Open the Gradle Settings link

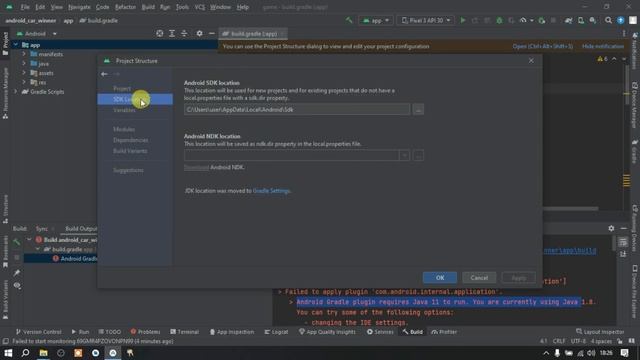click(x=271, y=191)
